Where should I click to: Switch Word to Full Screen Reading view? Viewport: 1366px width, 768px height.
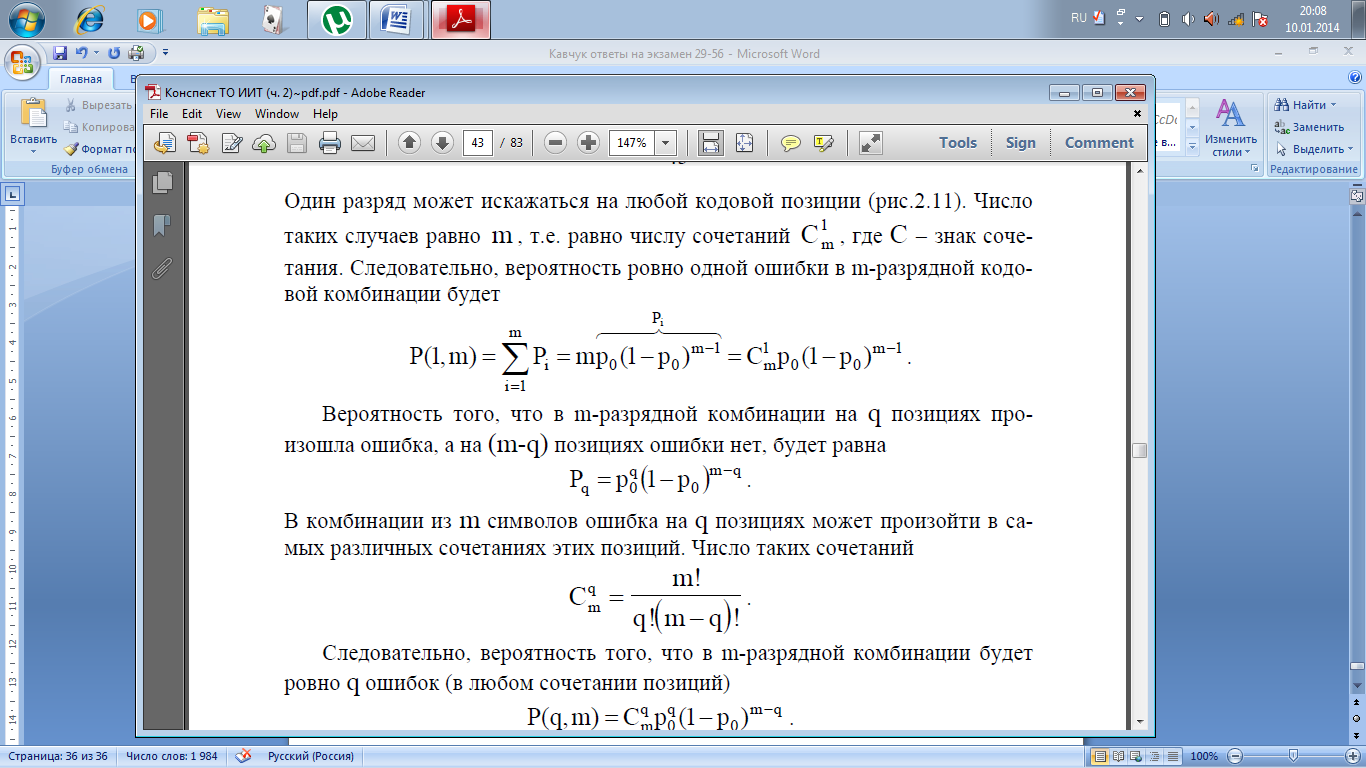[x=1119, y=757]
